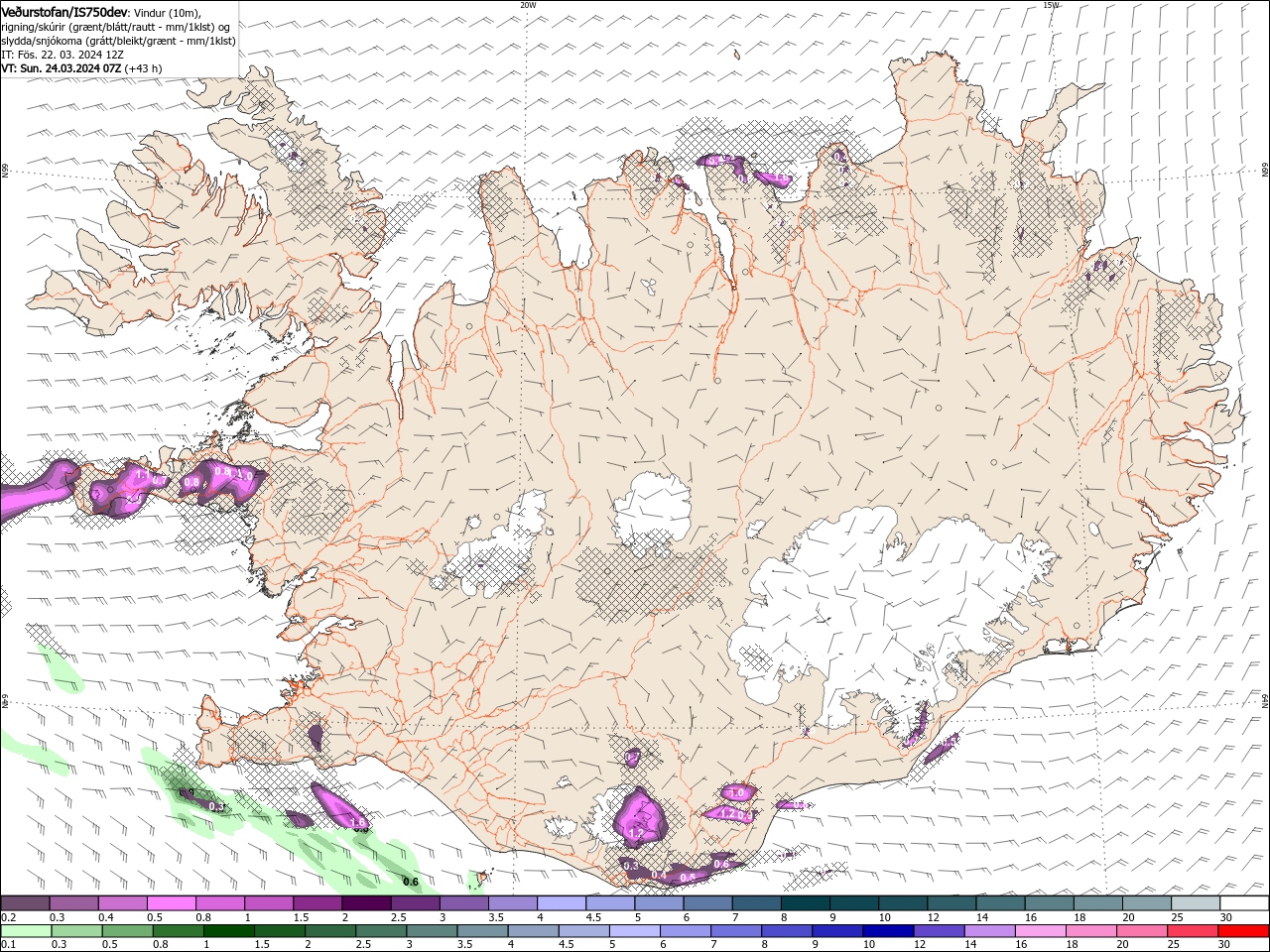Click the 20W longitude label

coord(528,5)
